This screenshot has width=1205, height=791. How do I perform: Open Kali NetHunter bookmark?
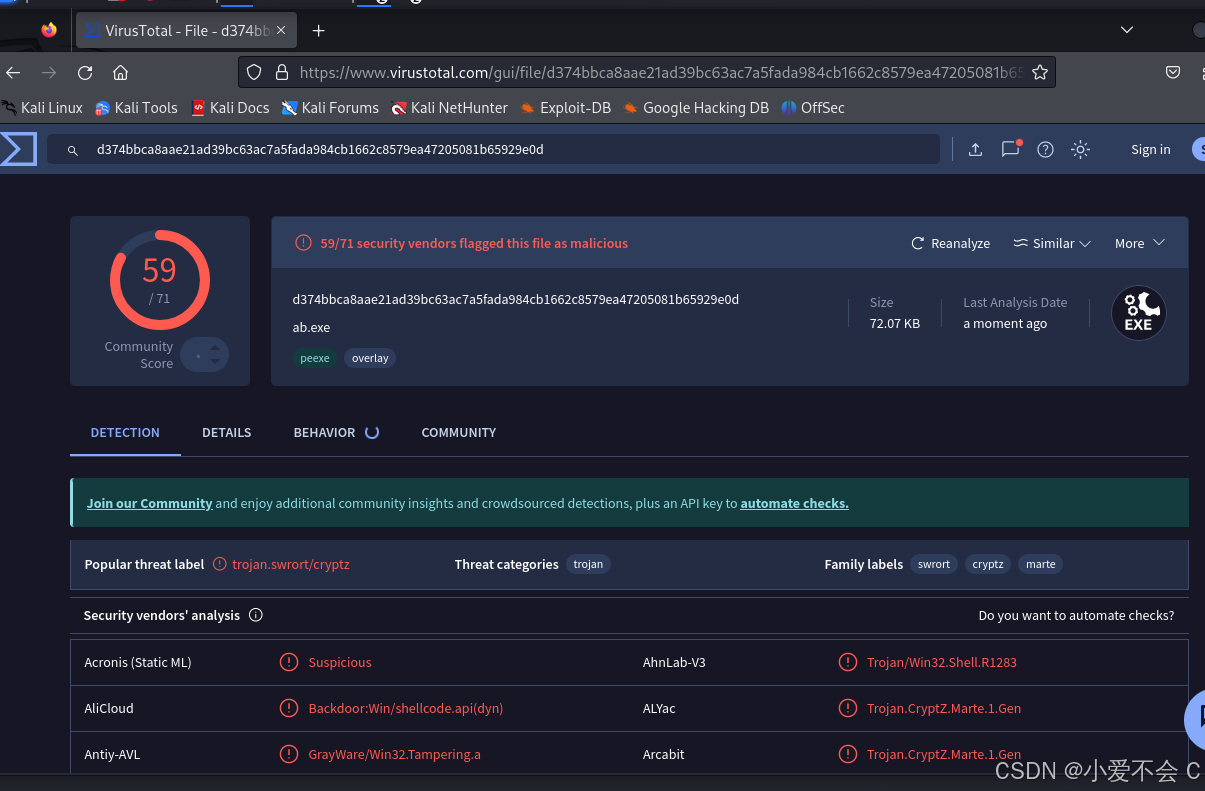450,107
